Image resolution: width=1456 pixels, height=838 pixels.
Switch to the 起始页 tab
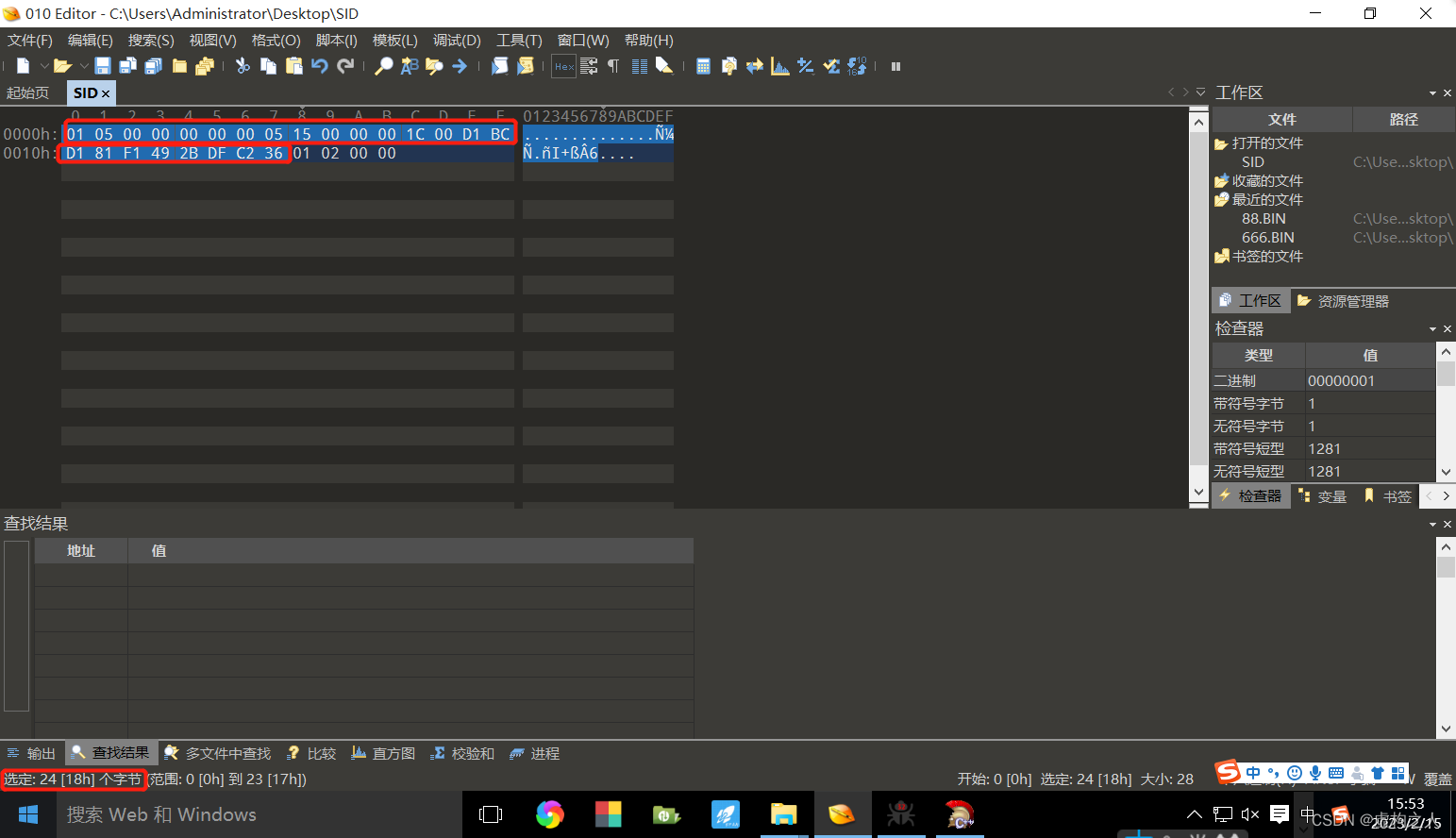27,92
